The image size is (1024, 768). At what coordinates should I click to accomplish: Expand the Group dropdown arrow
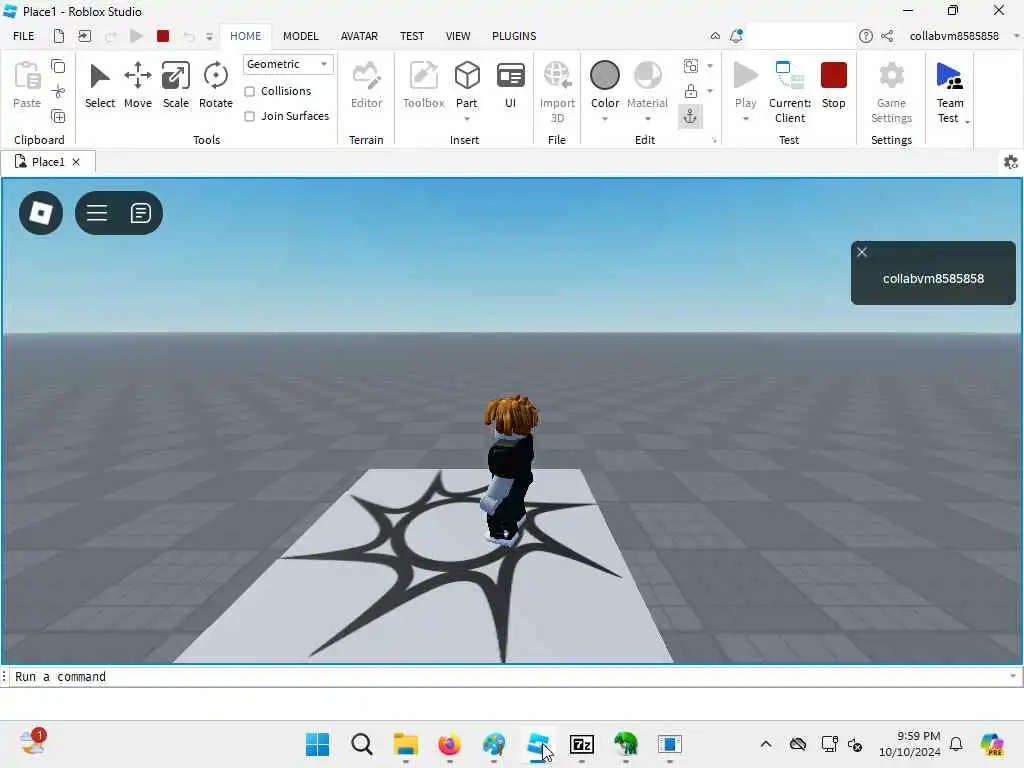[x=710, y=66]
